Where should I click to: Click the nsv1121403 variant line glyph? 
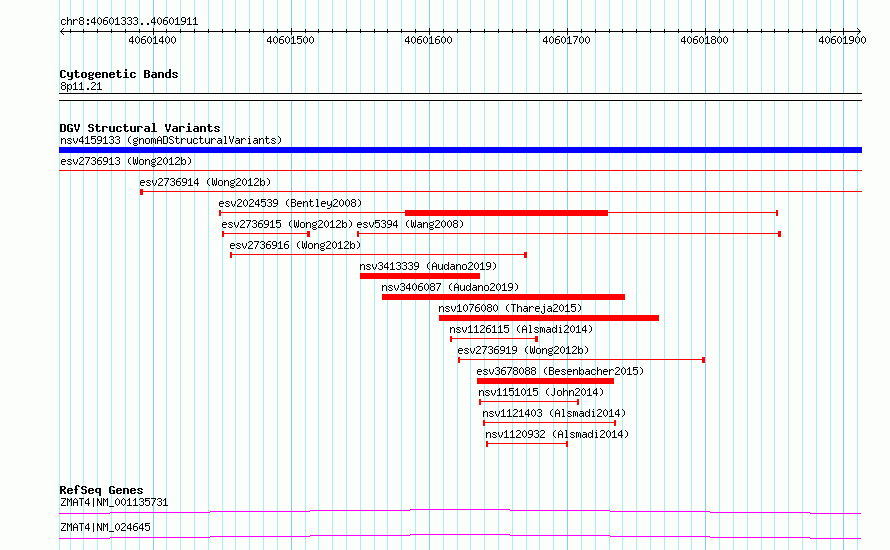tap(549, 423)
